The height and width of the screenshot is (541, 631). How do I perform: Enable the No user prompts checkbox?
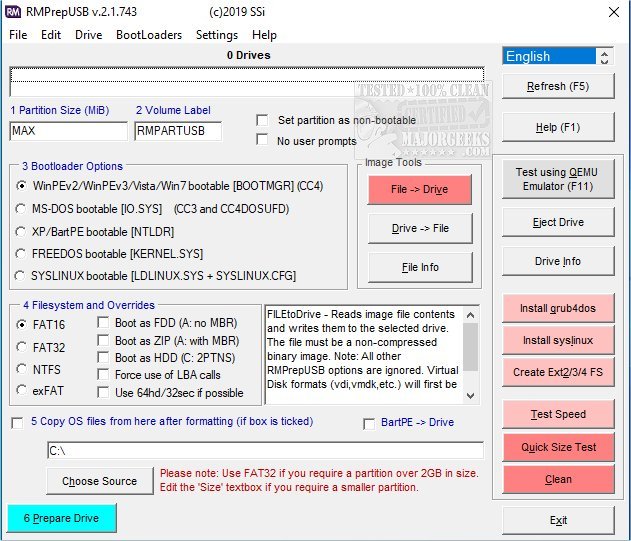[x=262, y=139]
